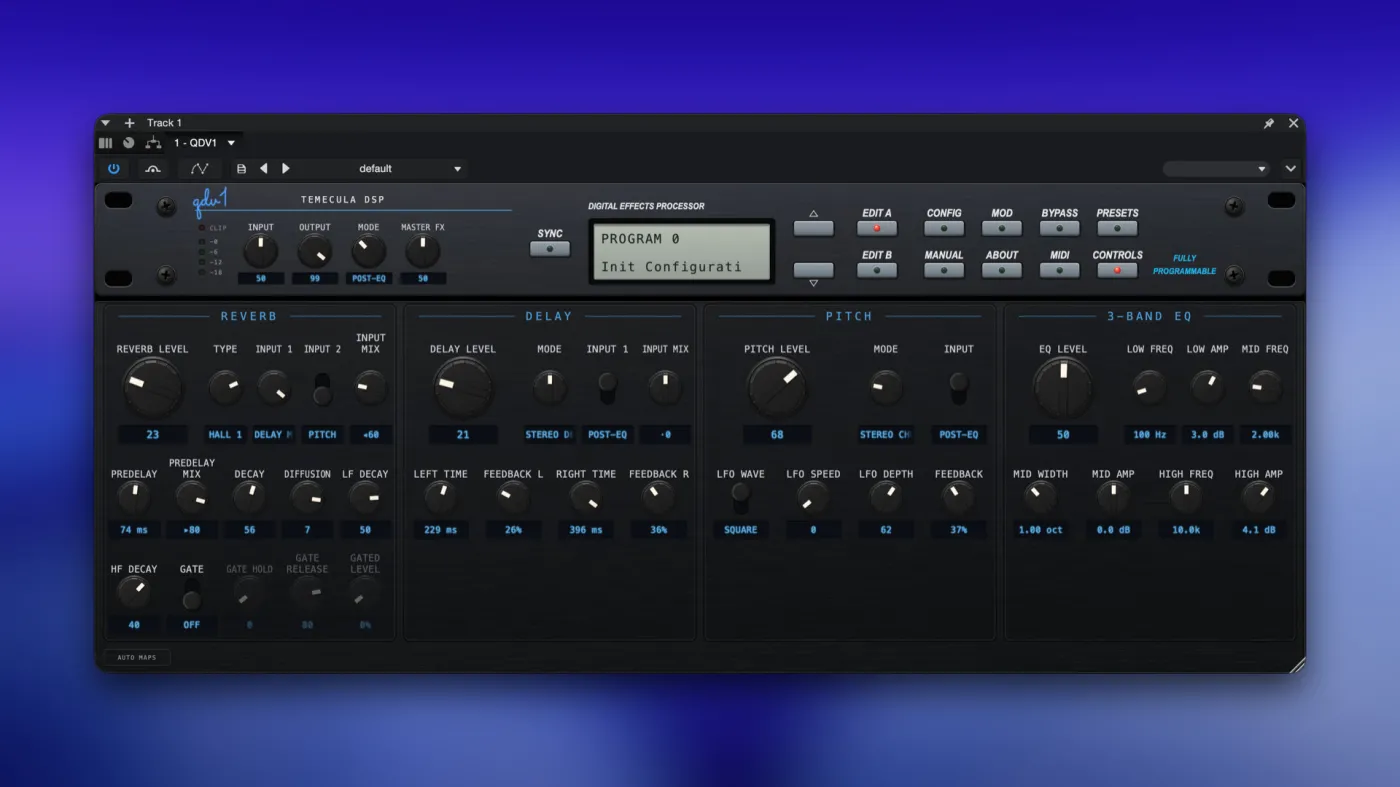Click the PITCH LEVEL knob

pyautogui.click(x=777, y=387)
